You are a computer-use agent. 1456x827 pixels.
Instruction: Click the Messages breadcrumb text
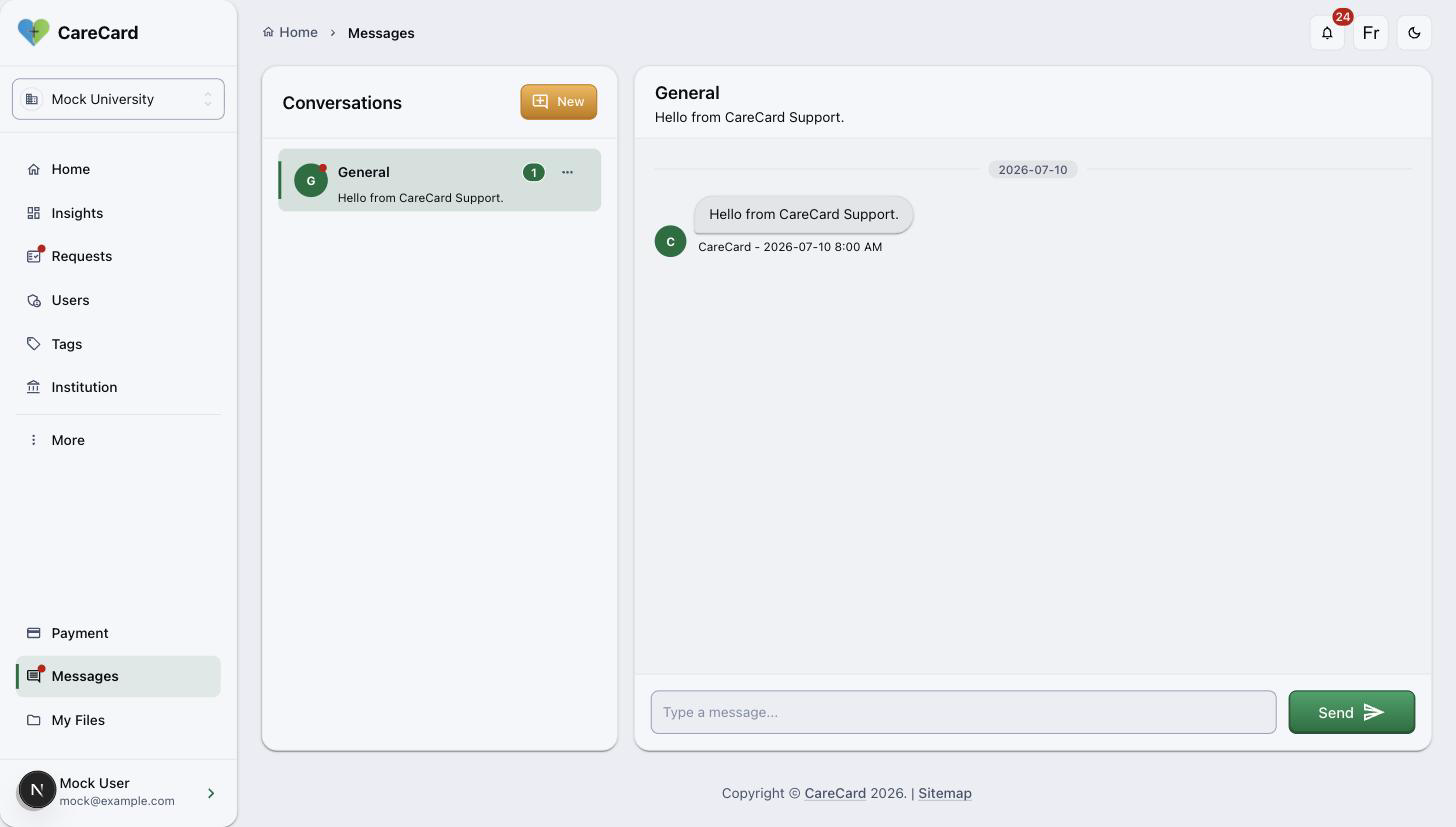tap(381, 33)
